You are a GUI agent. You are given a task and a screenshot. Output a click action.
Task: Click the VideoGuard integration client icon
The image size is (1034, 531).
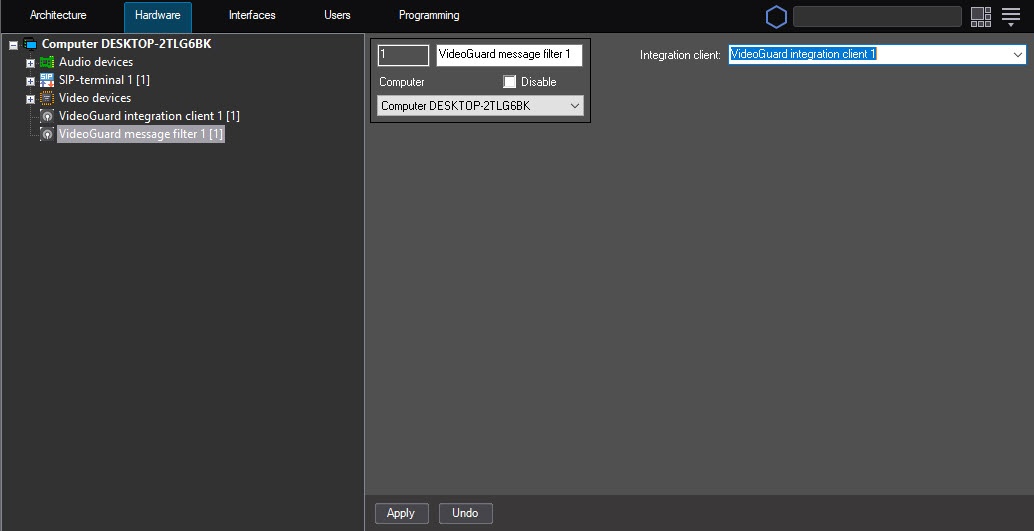[x=47, y=116]
